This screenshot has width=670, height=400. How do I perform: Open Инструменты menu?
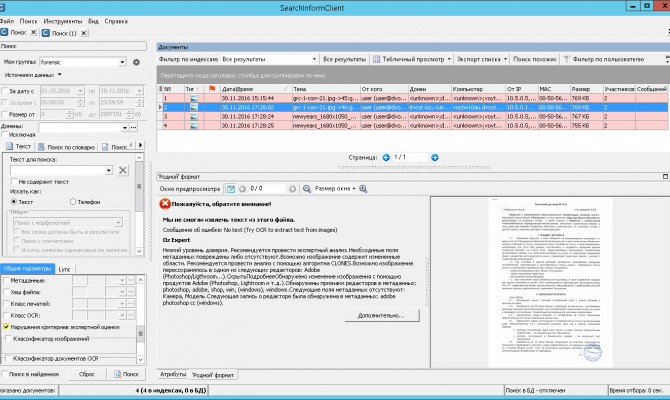[62, 21]
